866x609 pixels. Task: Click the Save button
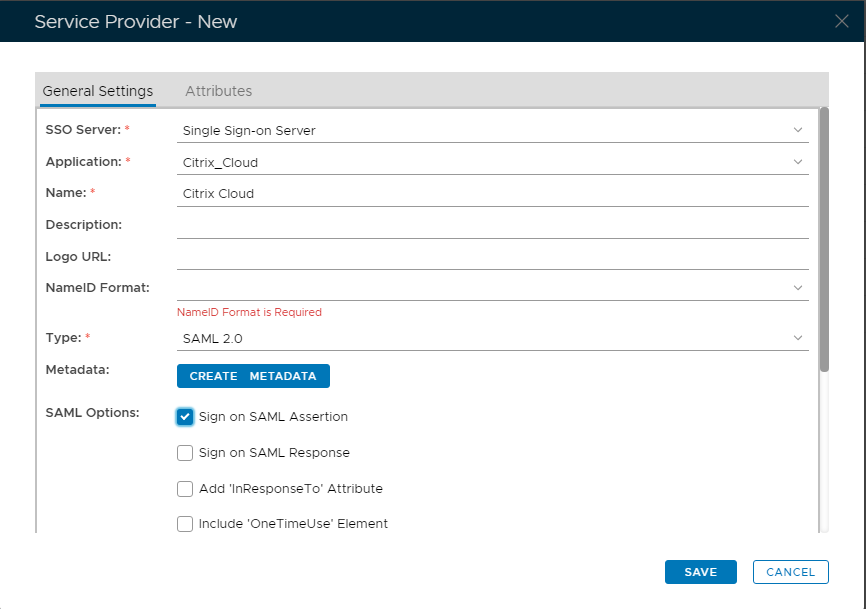click(x=700, y=572)
